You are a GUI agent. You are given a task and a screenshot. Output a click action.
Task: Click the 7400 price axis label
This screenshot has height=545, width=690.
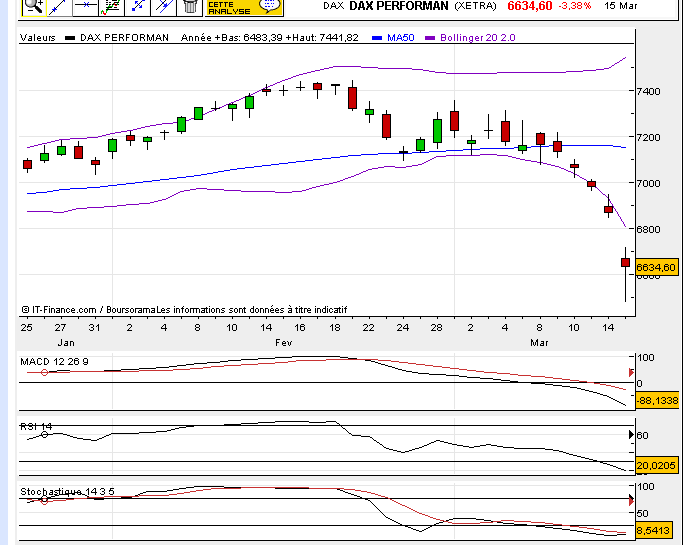click(x=649, y=92)
